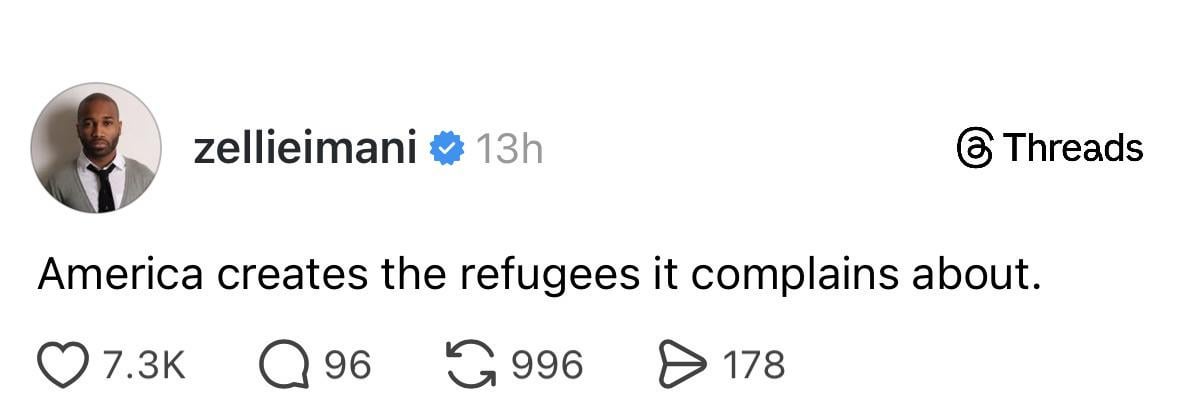Click the 13h post timestamp
Image resolution: width=1179 pixels, height=413 pixels.
(x=508, y=149)
